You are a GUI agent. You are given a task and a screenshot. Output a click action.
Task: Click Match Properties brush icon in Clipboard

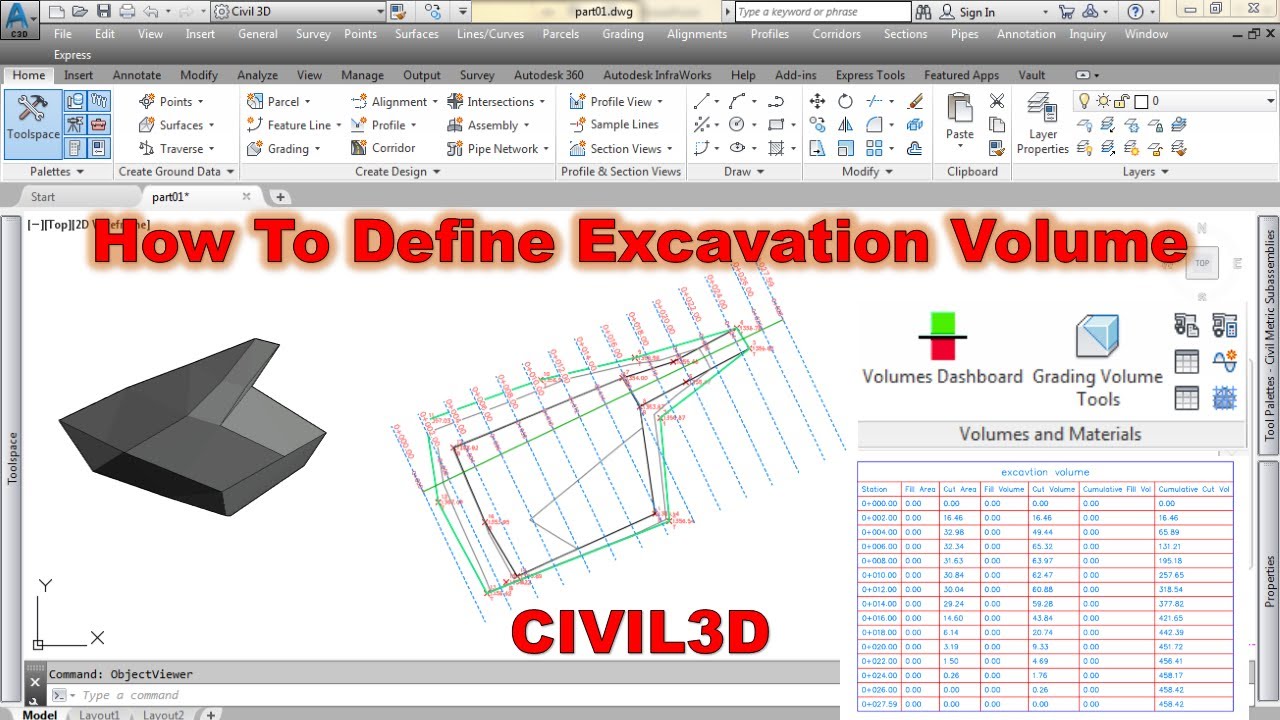997,148
